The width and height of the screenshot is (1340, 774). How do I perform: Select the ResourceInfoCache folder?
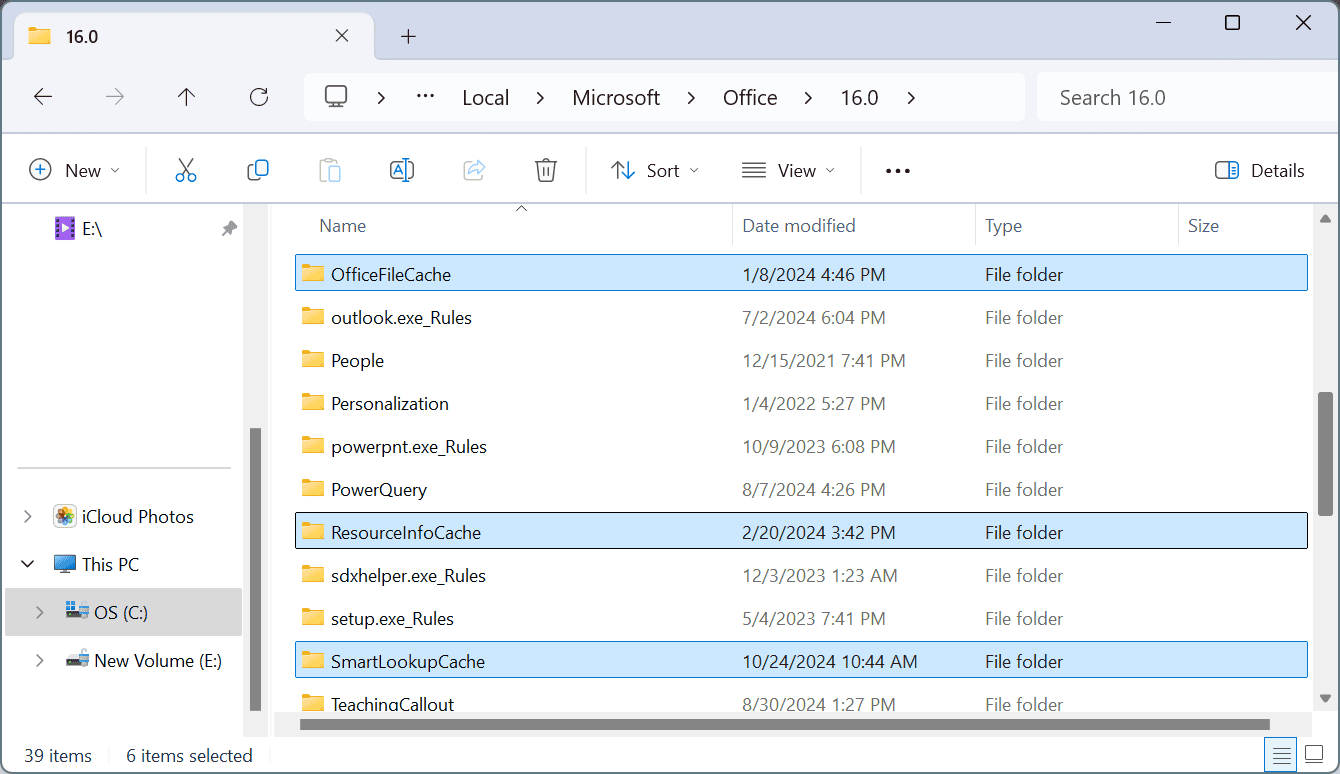click(x=802, y=532)
